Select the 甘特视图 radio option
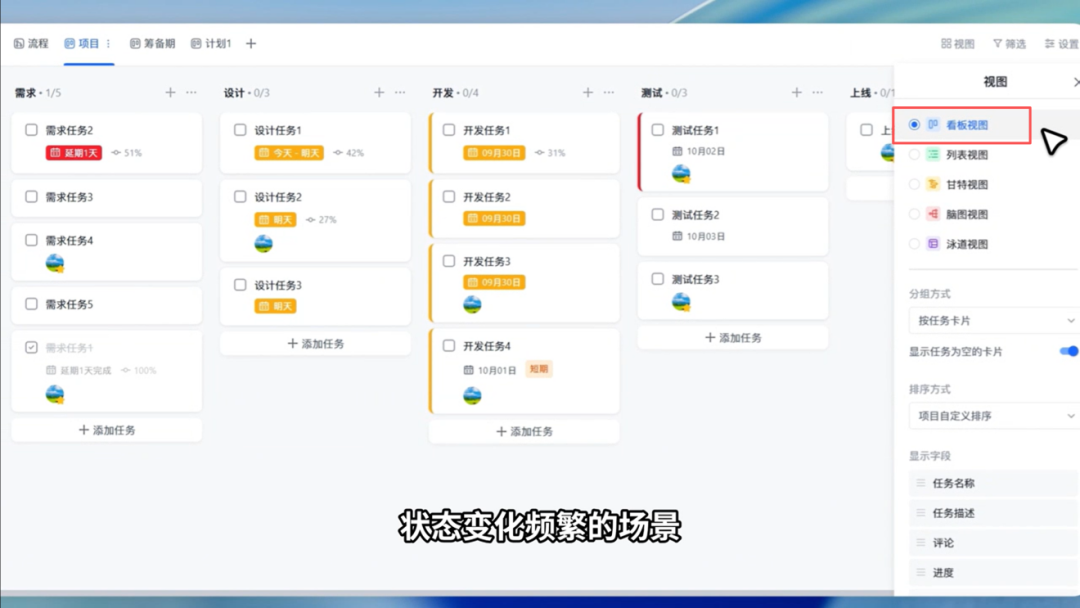This screenshot has width=1080, height=608. point(914,184)
